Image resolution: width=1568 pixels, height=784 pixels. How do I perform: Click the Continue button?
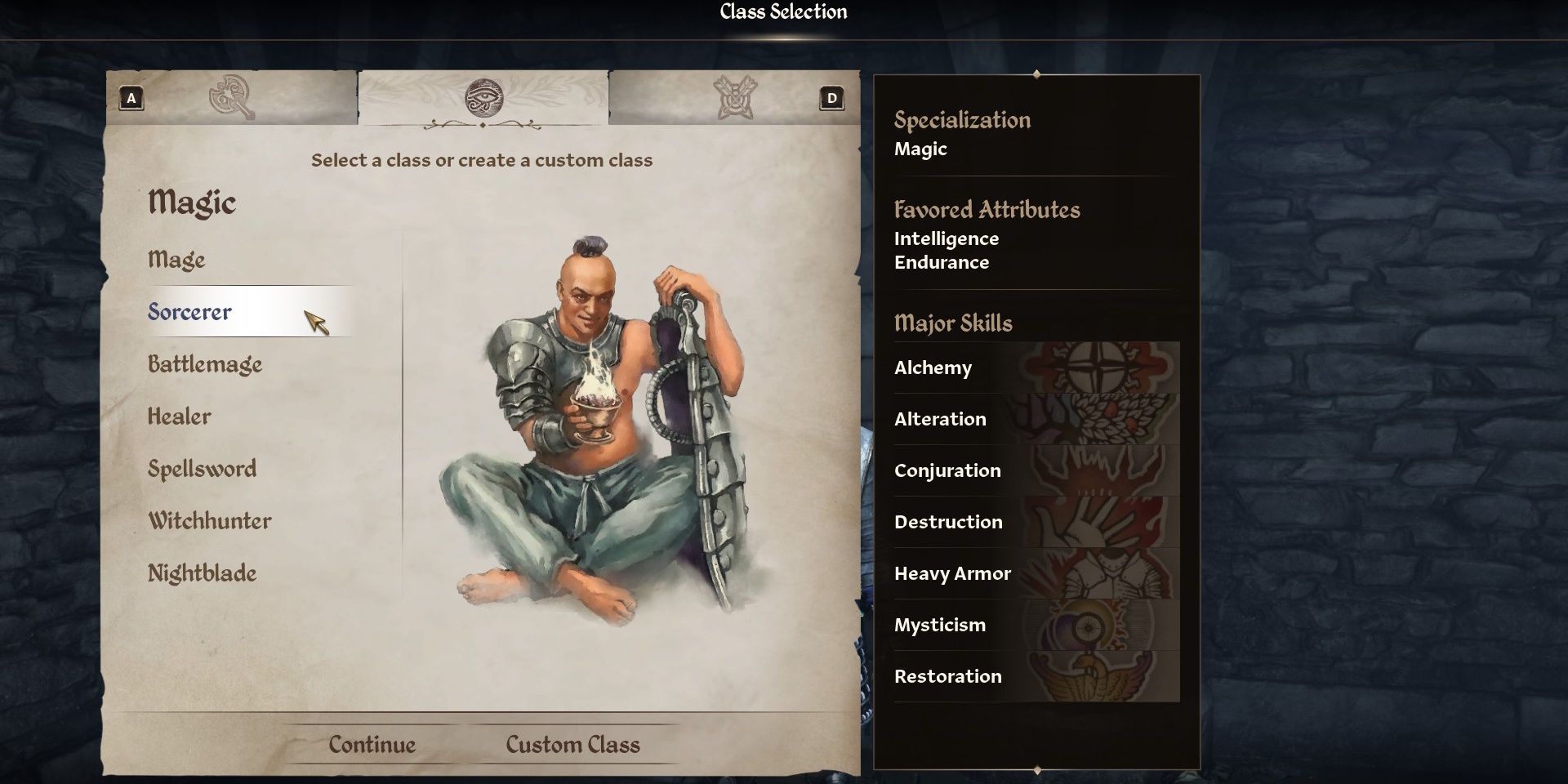pos(372,745)
